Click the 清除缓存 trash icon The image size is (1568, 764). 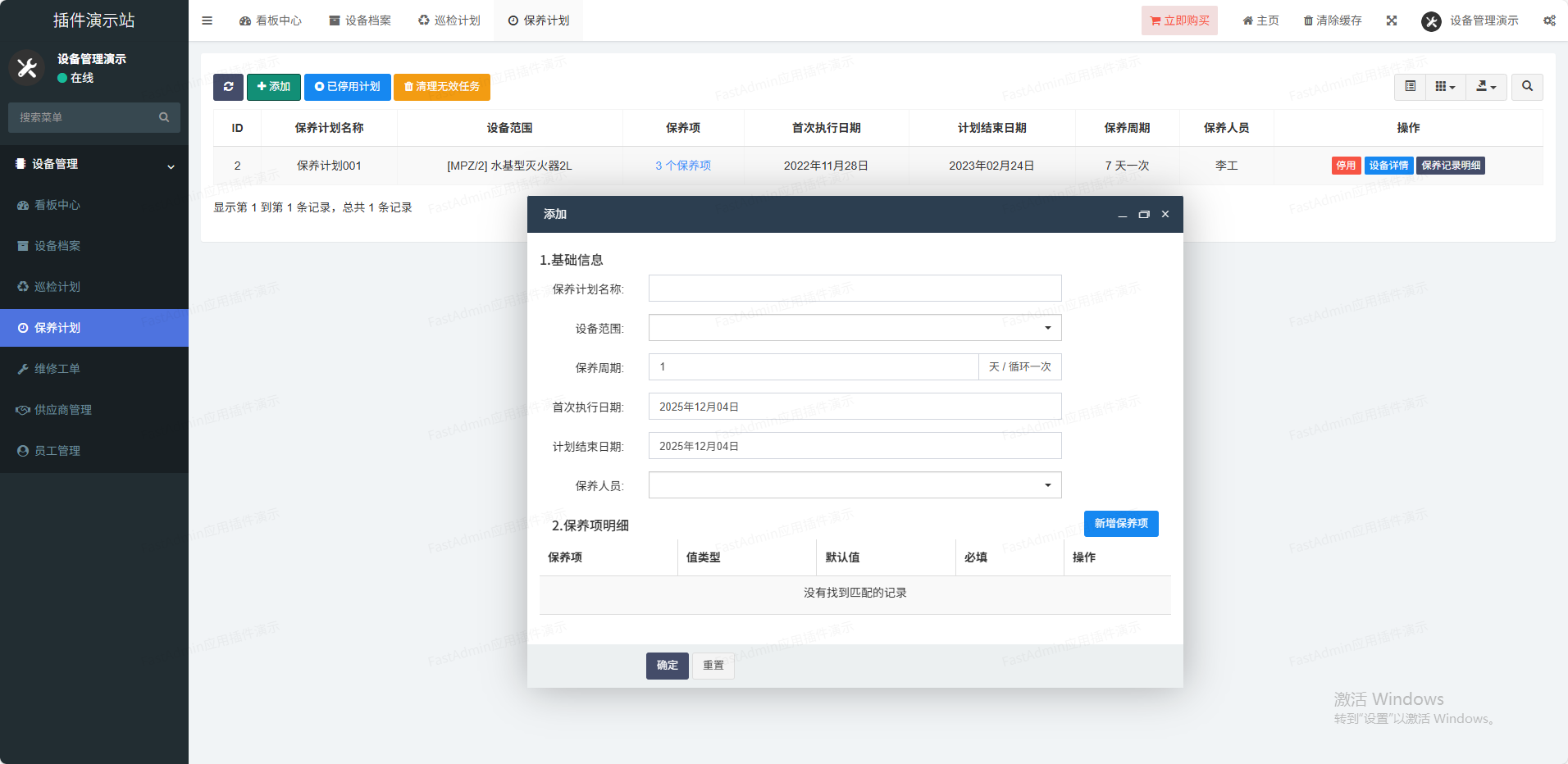coord(1308,21)
